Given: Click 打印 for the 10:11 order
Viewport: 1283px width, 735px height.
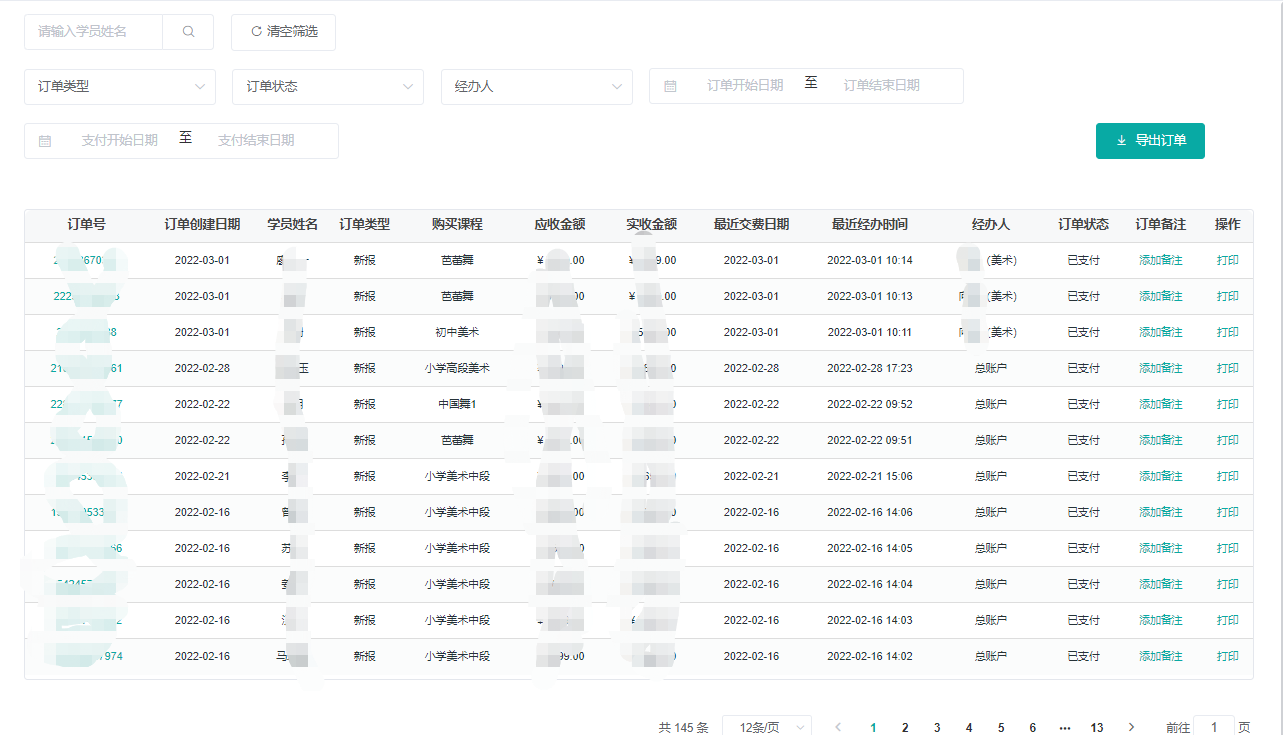Looking at the screenshot, I should 1228,333.
